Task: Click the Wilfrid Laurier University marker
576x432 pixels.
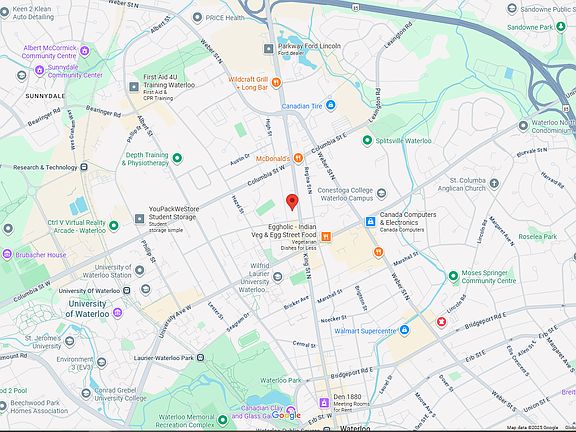Action: [278, 277]
